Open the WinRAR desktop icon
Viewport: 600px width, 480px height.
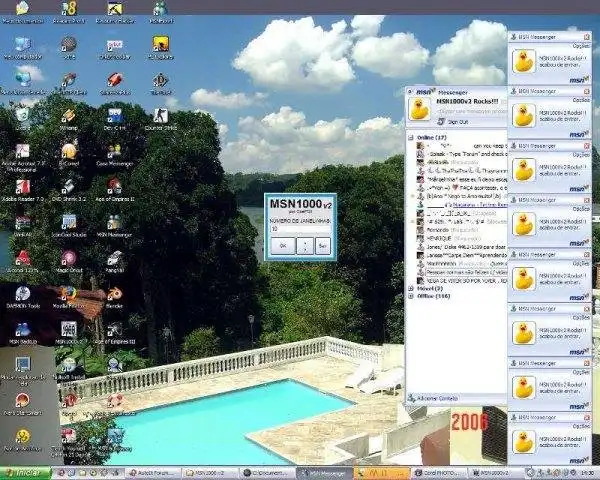point(23,224)
